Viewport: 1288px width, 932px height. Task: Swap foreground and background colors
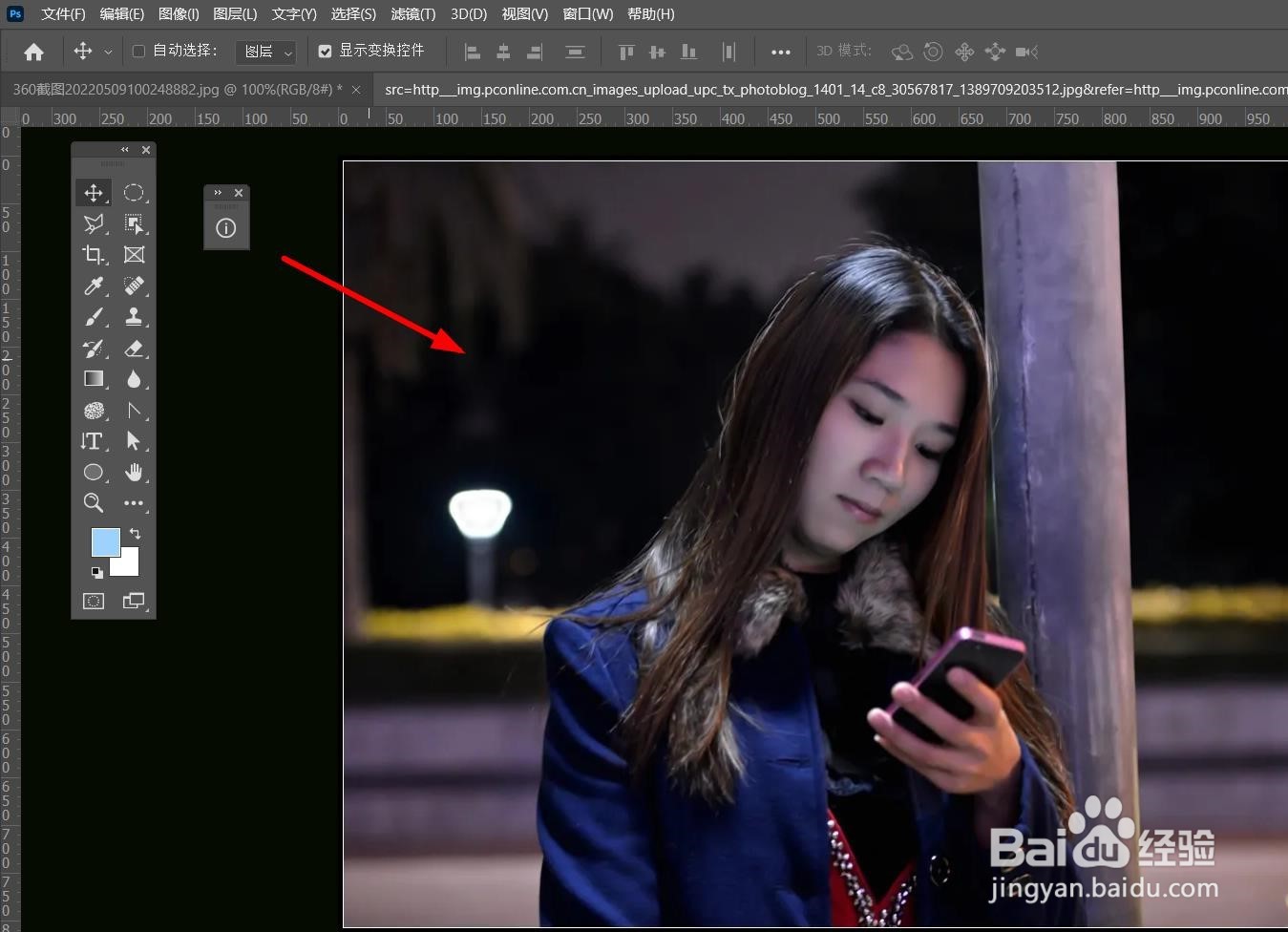(135, 533)
